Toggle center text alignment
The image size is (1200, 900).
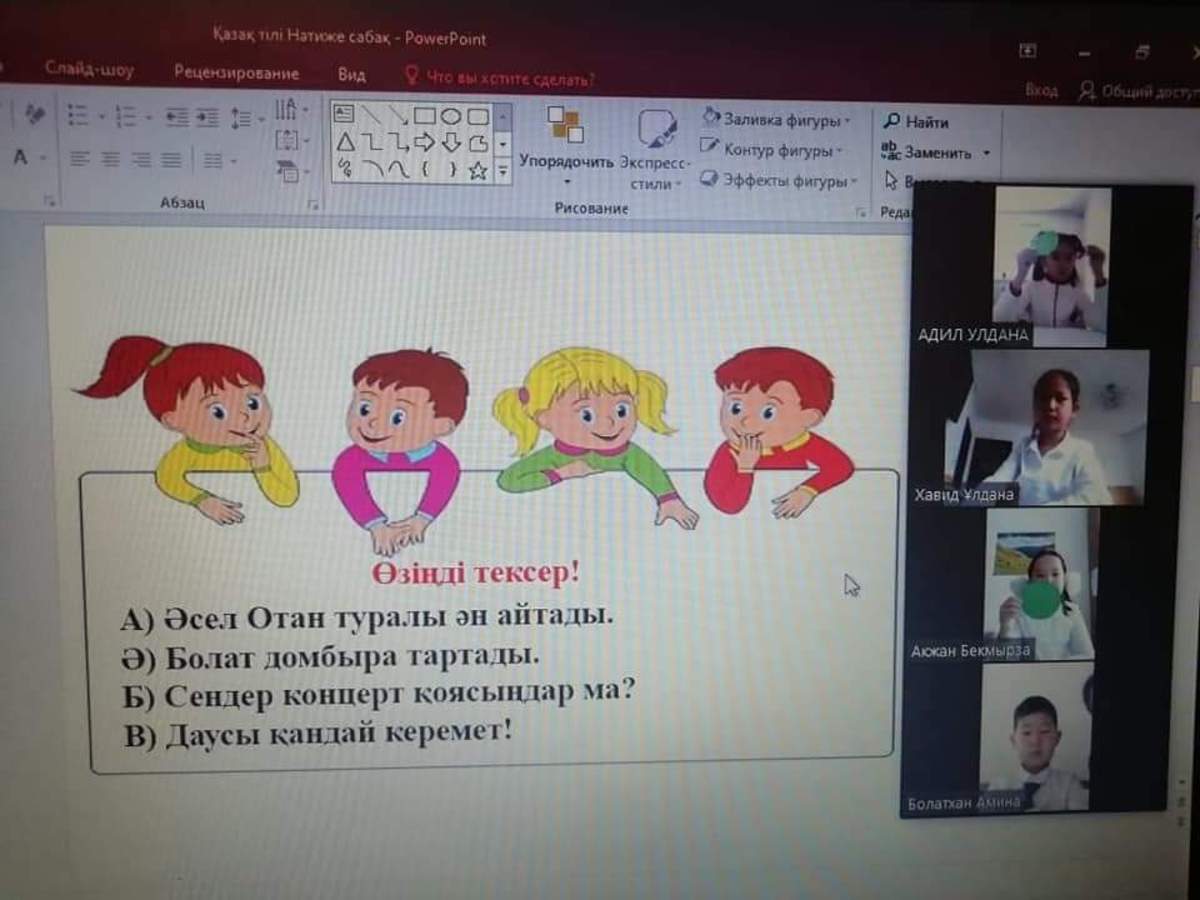click(x=110, y=159)
